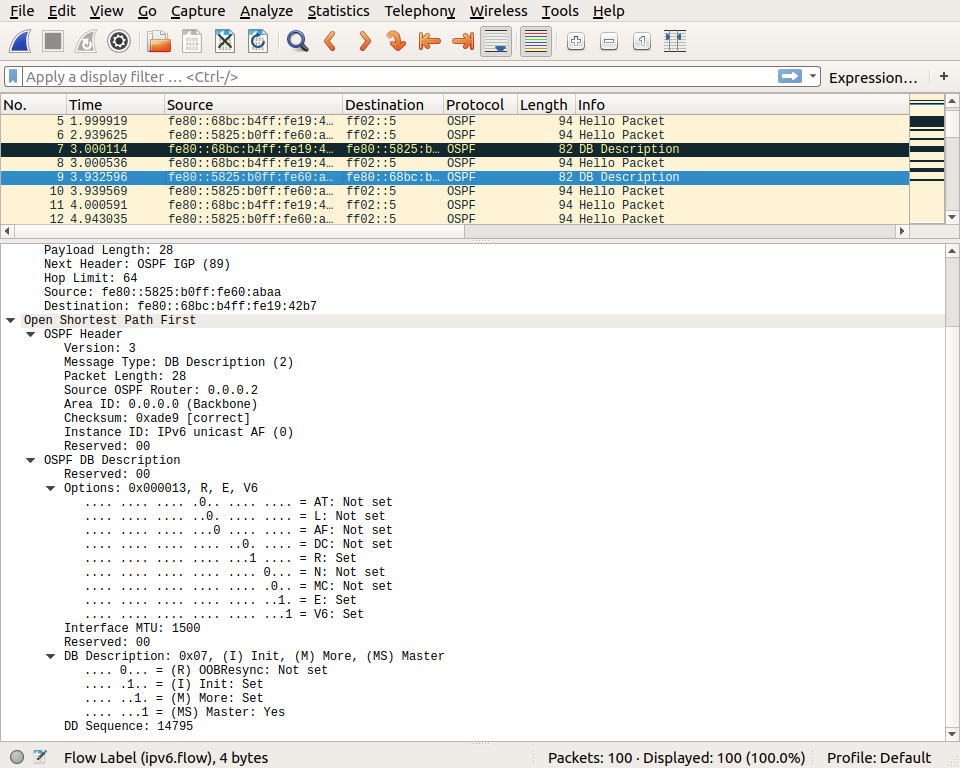Select the (MS) Master: Yes flag line
This screenshot has width=960, height=768.
coord(185,712)
